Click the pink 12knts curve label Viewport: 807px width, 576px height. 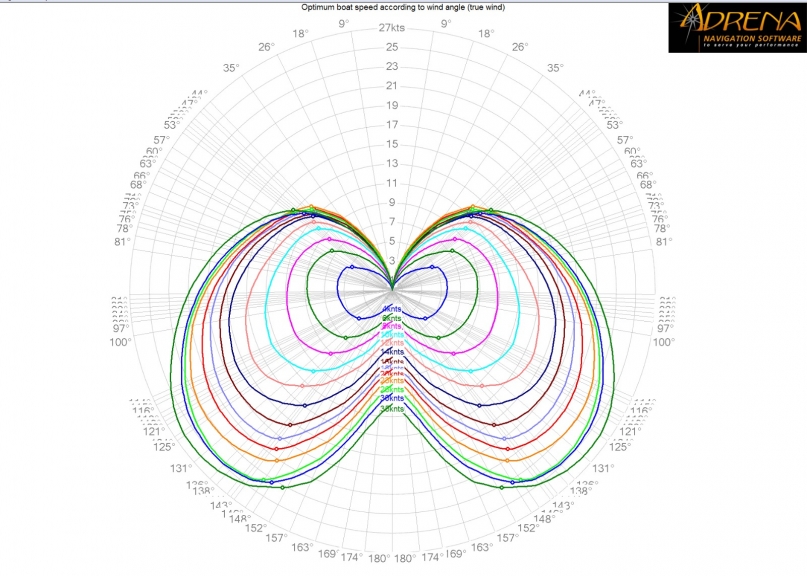392,343
